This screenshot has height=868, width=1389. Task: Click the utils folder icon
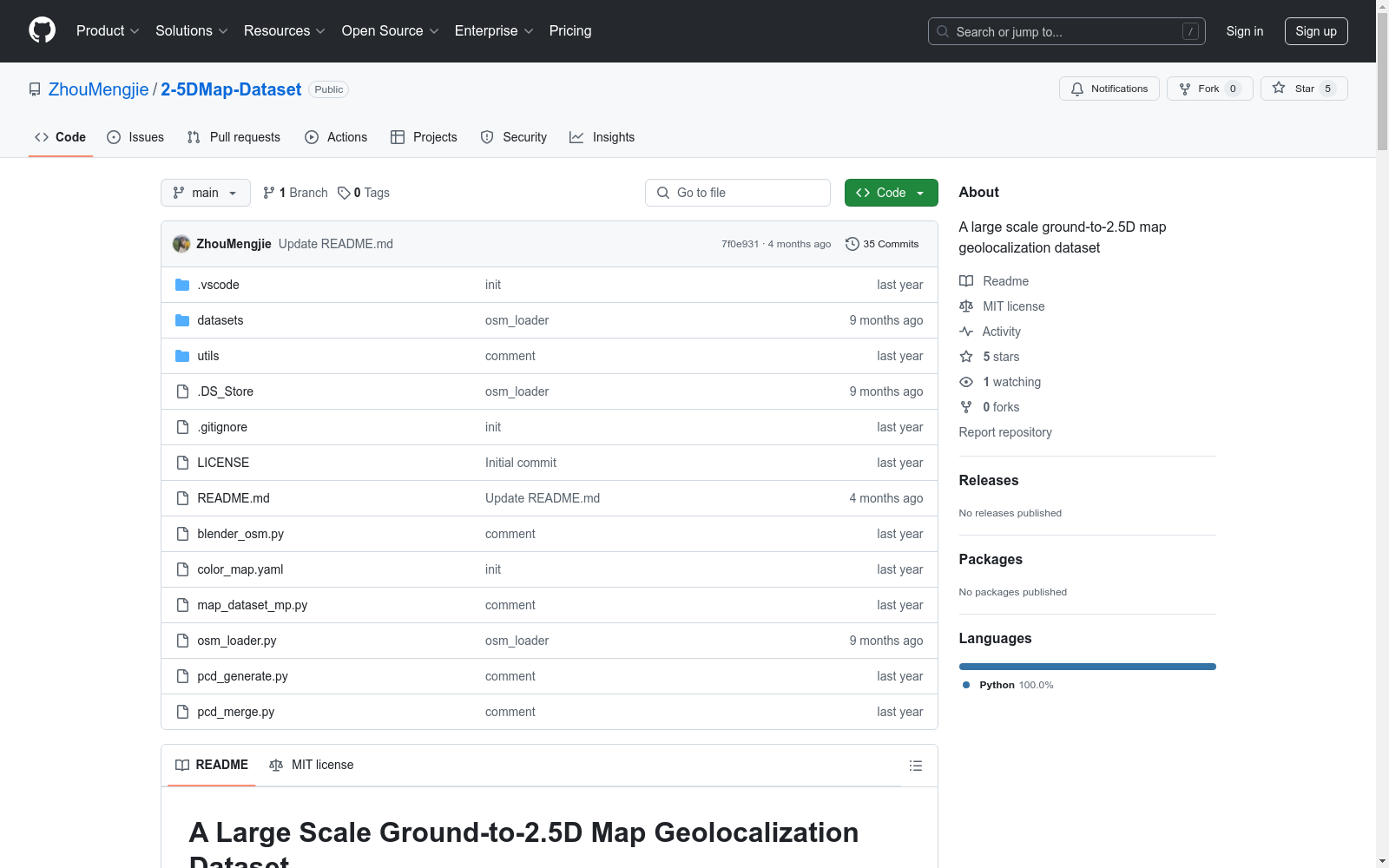coord(182,356)
